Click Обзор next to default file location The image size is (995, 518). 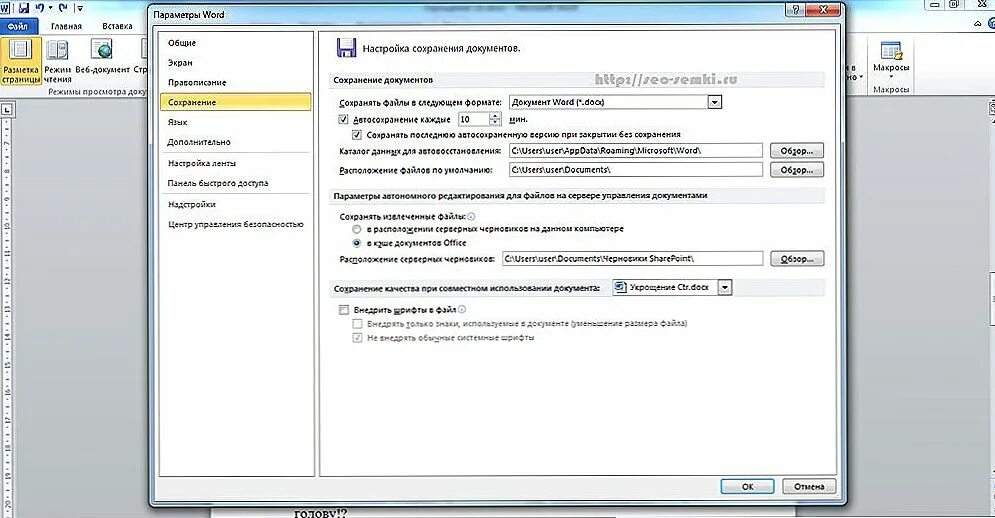coord(797,170)
